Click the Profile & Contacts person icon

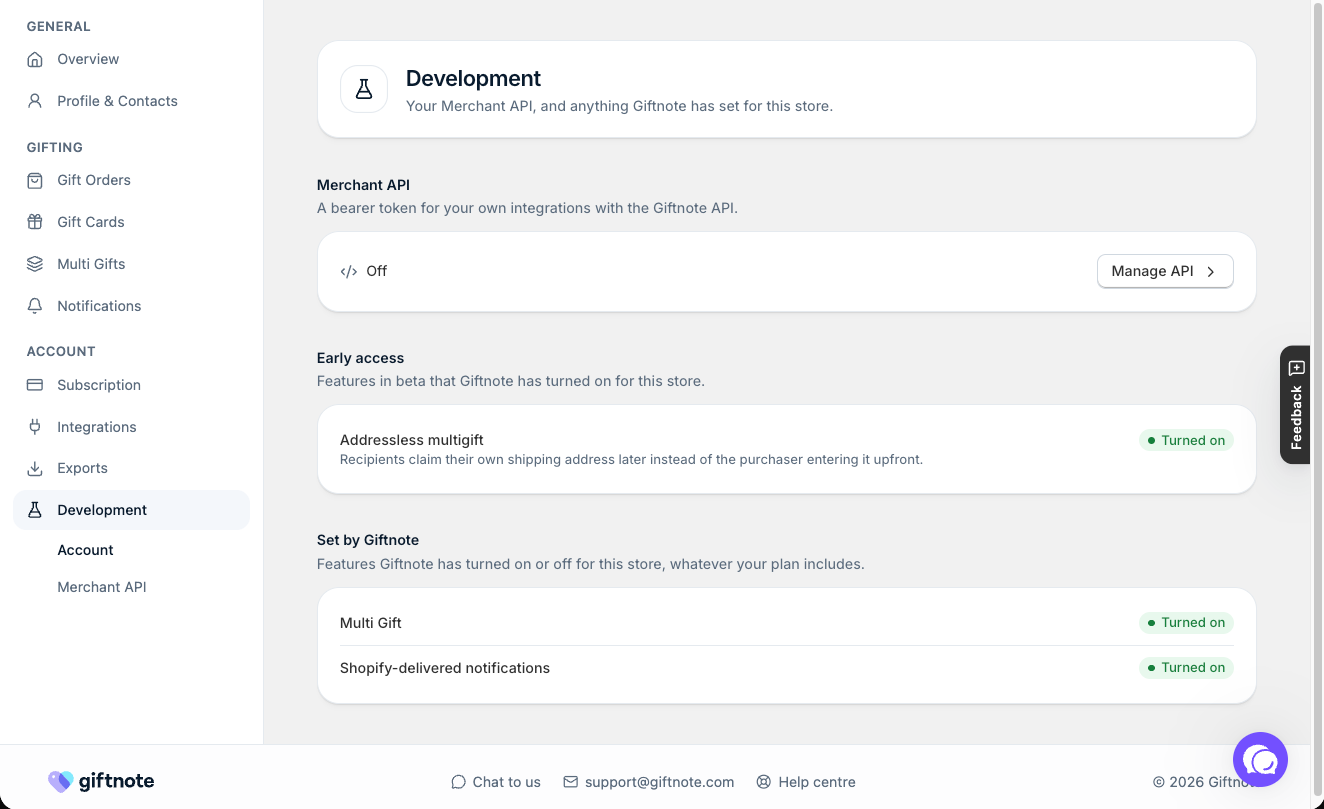[35, 101]
